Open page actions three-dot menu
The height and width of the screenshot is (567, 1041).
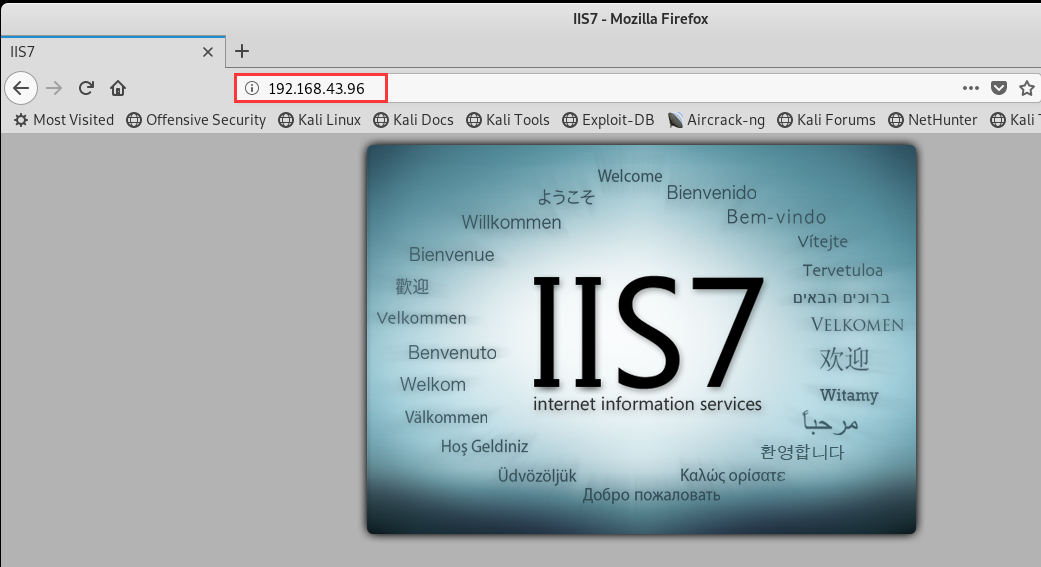pyautogui.click(x=971, y=88)
